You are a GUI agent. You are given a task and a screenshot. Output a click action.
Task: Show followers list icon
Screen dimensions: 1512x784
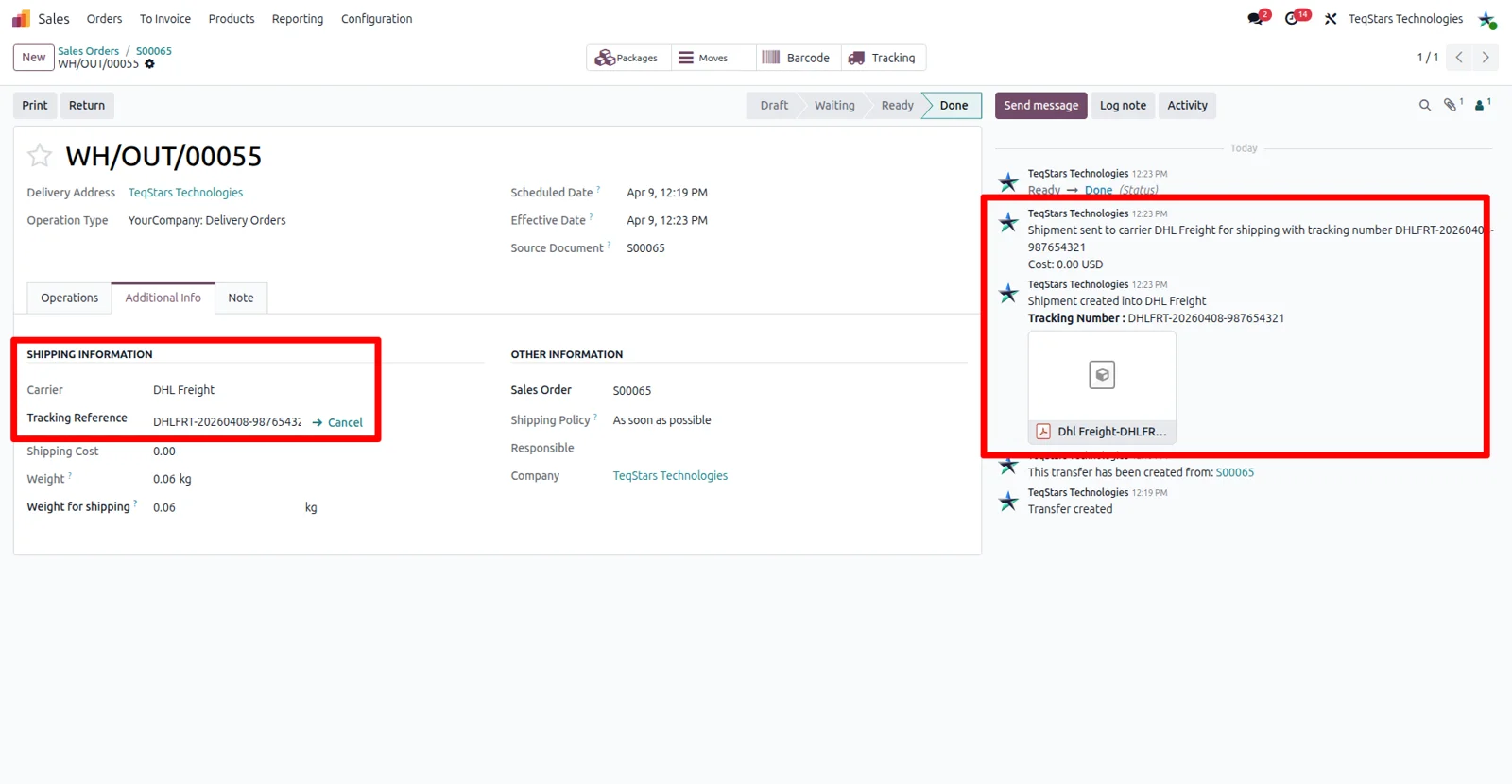tap(1482, 105)
